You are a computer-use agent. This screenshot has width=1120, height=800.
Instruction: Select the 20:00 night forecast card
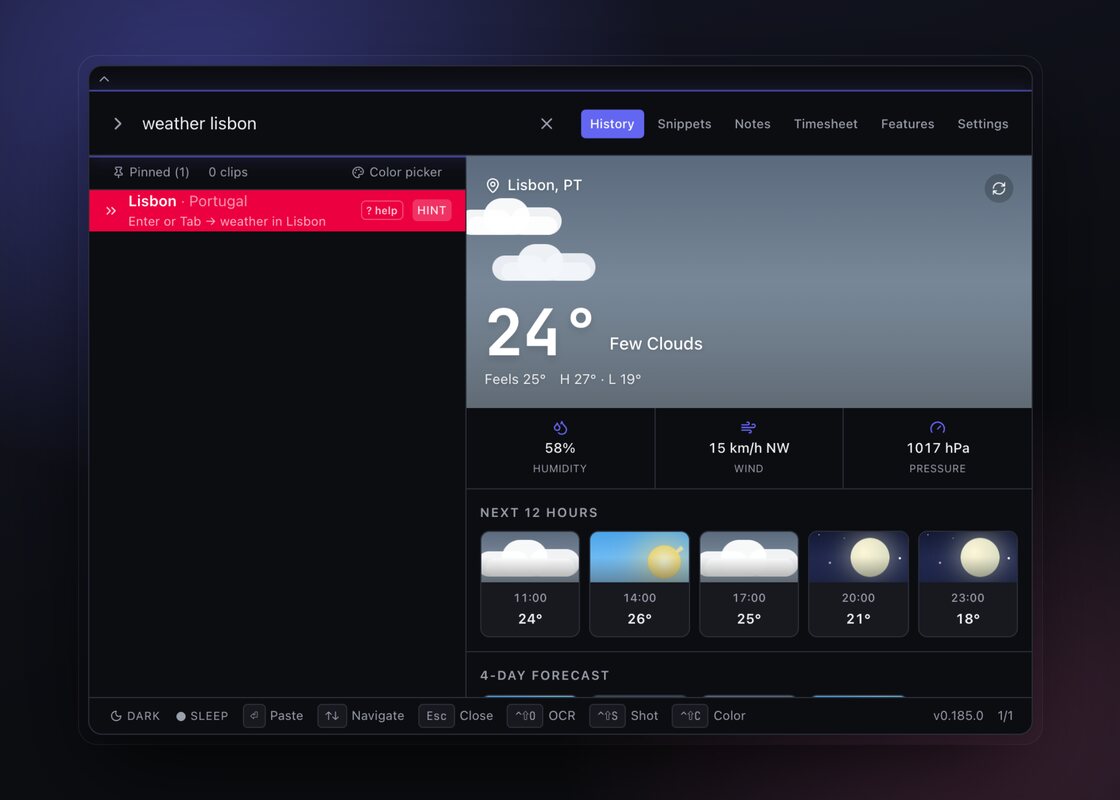858,584
